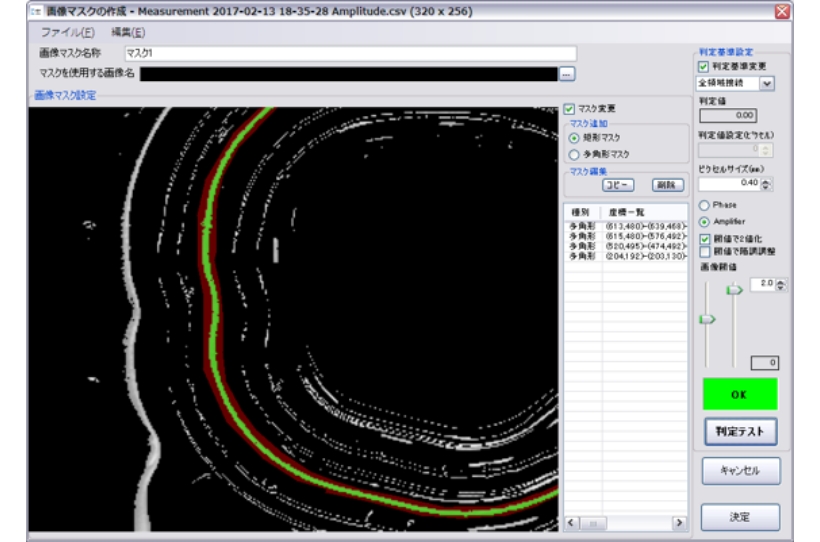Click the 画像マスク名称 text field
820x542 pixels.
(x=350, y=54)
